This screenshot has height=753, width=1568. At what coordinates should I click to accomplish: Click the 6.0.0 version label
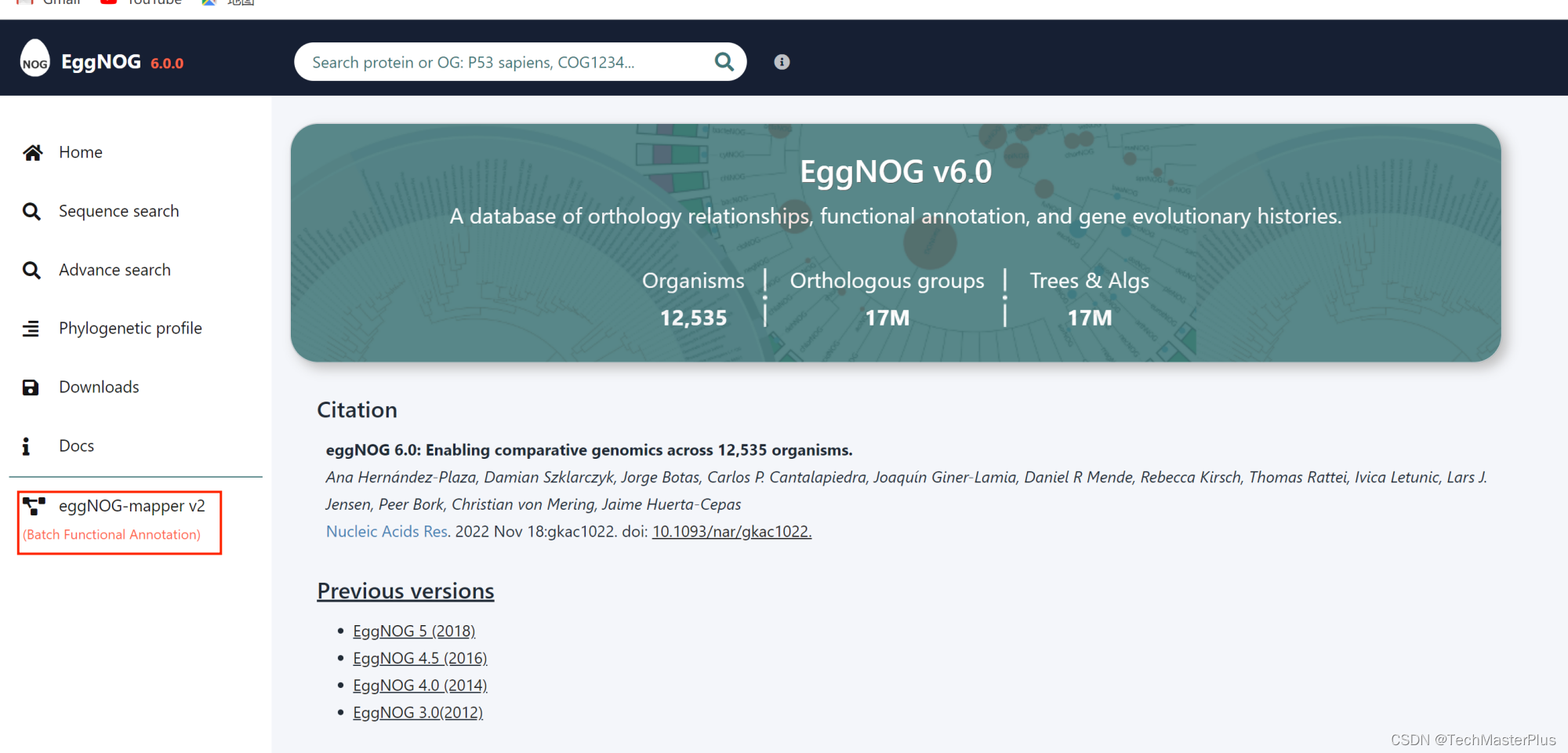coord(167,64)
